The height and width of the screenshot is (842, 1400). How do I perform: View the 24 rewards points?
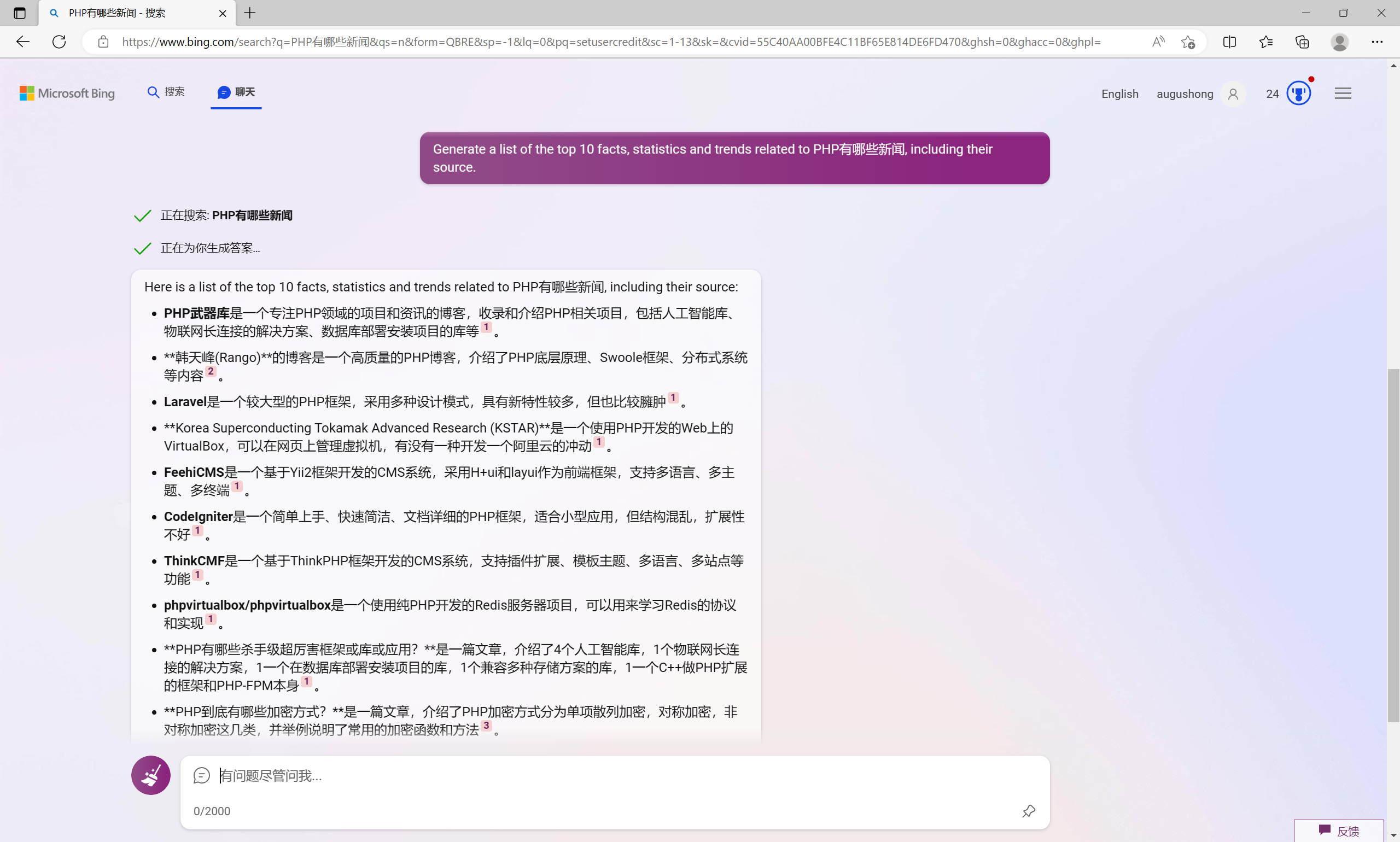[1273, 93]
